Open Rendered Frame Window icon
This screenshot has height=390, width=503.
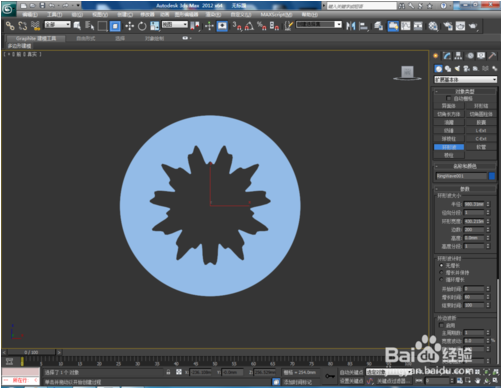pyautogui.click(x=460, y=26)
